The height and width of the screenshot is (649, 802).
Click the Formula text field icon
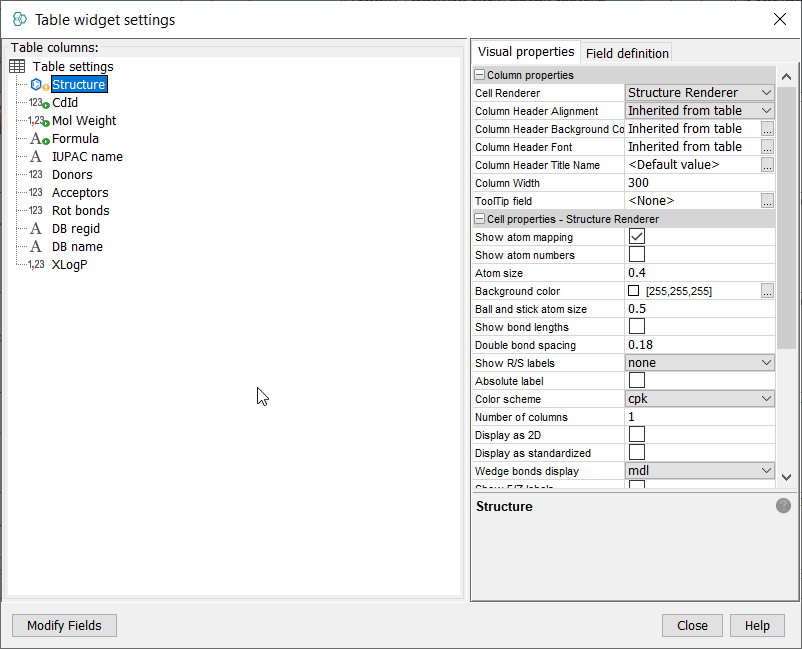click(38, 139)
